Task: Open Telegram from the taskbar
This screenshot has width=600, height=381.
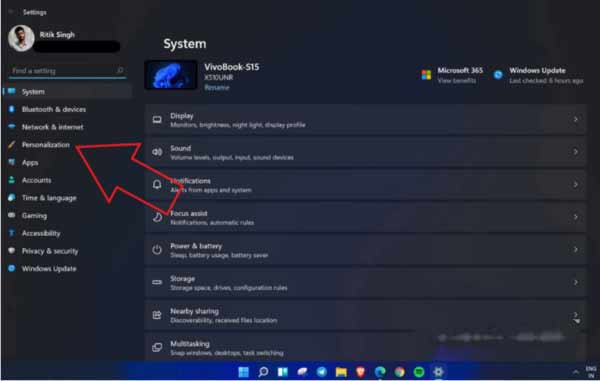Action: pos(321,371)
